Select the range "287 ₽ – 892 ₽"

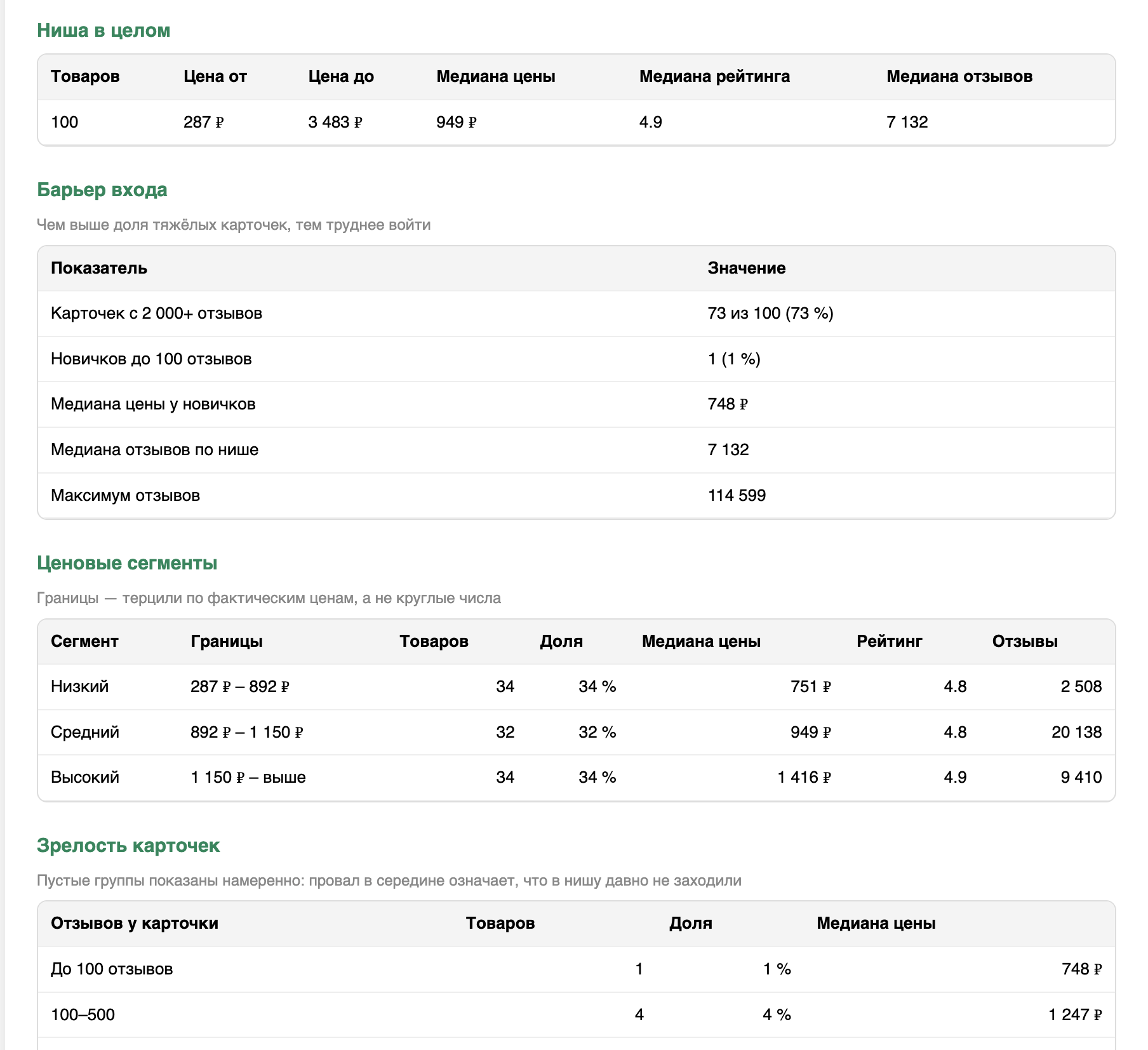click(x=240, y=687)
